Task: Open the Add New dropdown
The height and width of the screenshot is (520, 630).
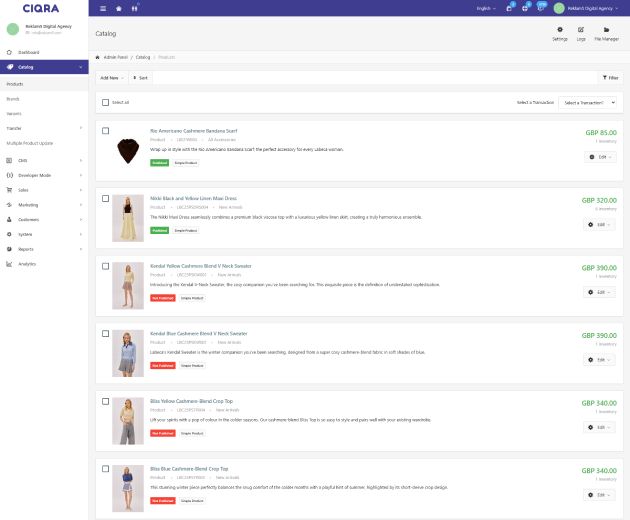Action: (111, 77)
